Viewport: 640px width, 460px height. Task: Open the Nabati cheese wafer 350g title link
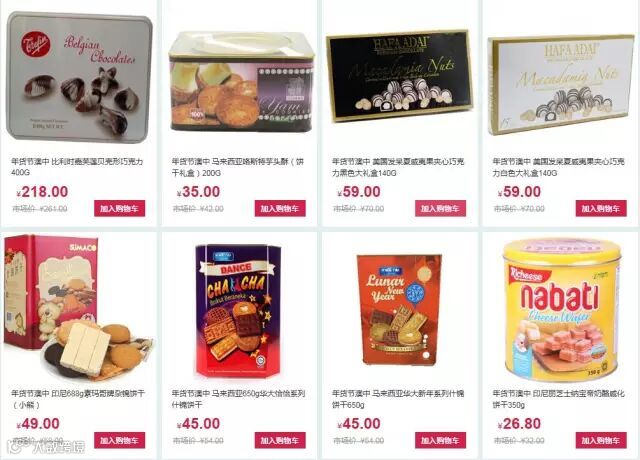558,399
